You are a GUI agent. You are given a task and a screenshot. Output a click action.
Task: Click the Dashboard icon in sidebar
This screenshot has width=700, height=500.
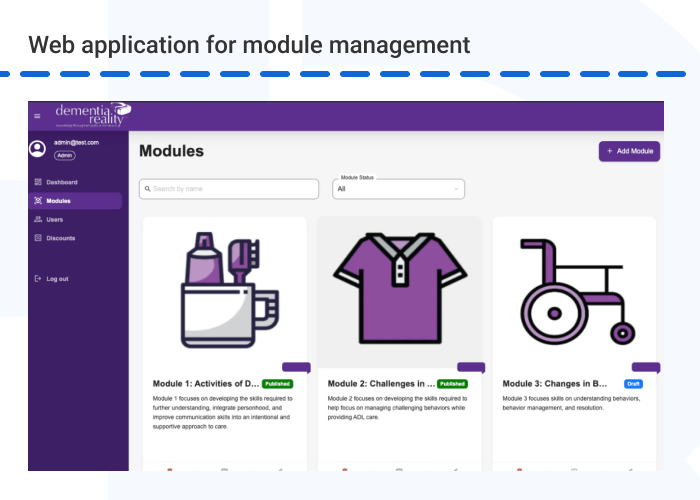coord(38,182)
